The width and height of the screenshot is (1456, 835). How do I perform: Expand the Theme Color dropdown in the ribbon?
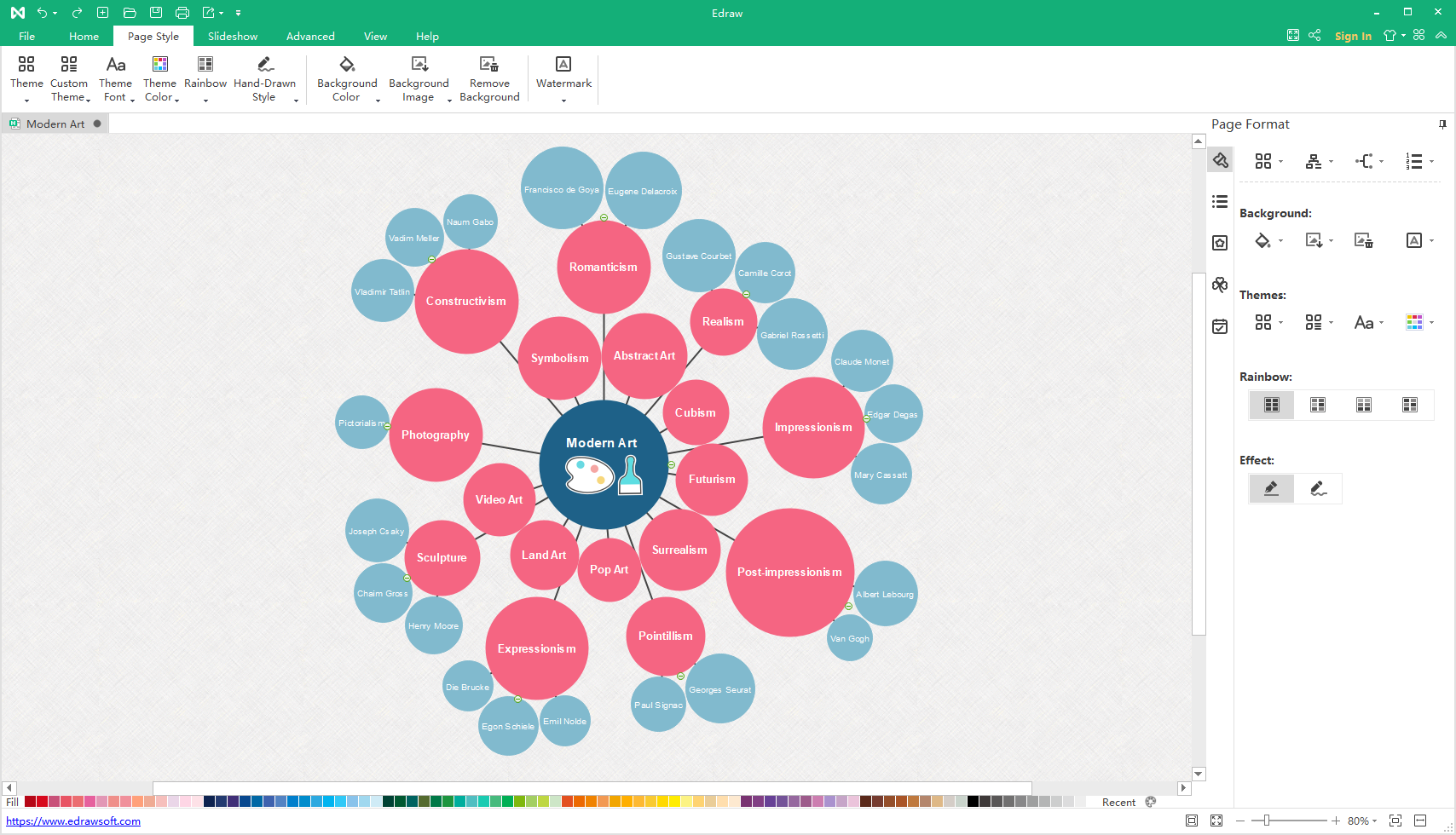(x=176, y=100)
